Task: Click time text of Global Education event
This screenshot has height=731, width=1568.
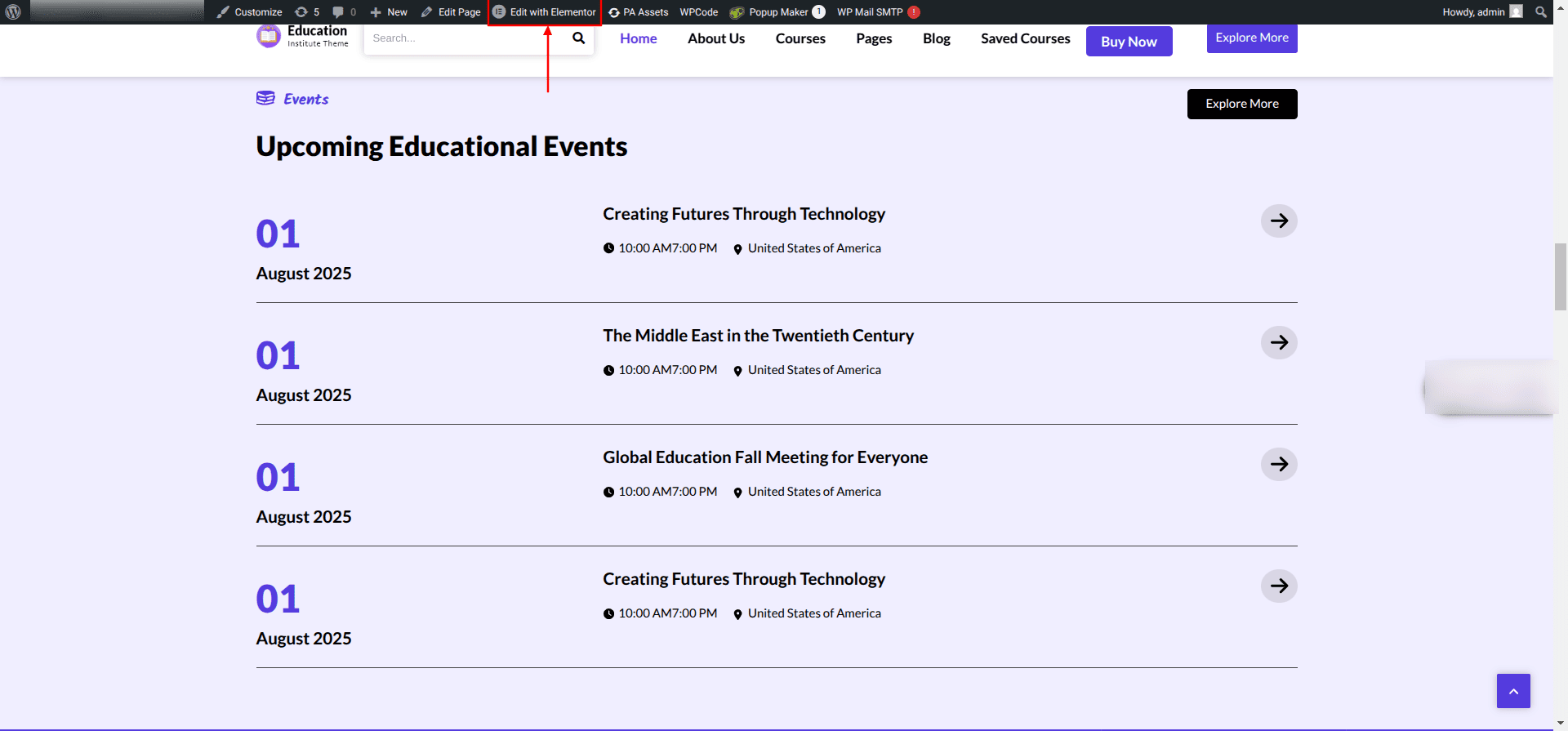Action: [x=668, y=492]
